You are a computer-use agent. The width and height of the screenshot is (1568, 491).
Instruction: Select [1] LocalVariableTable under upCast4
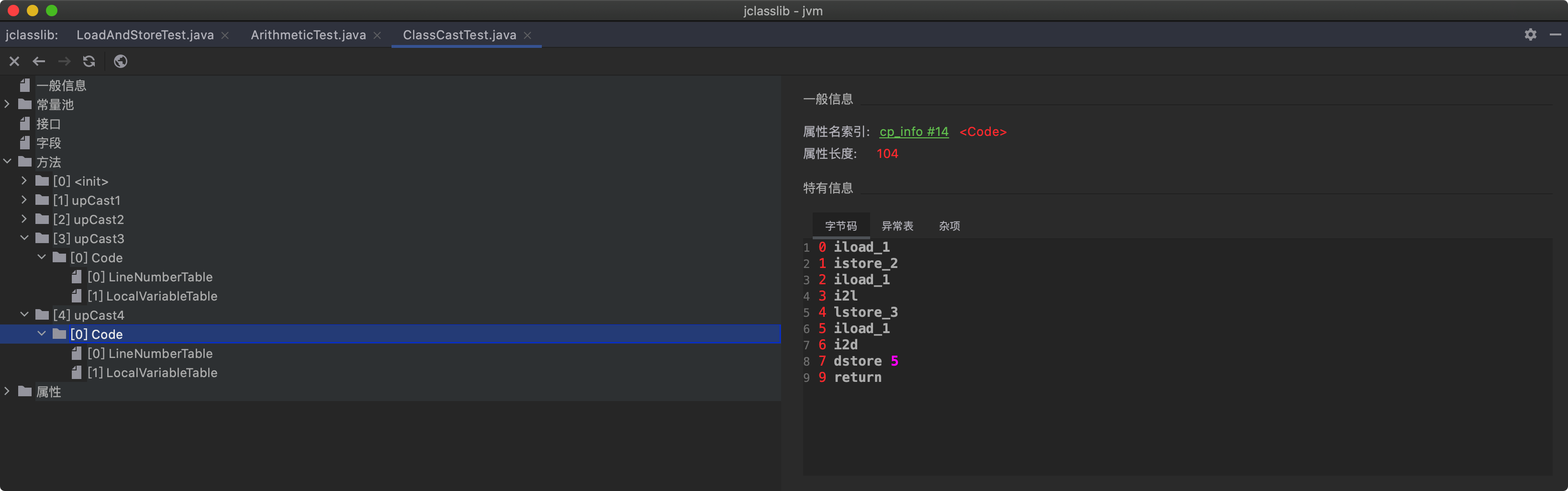(152, 373)
